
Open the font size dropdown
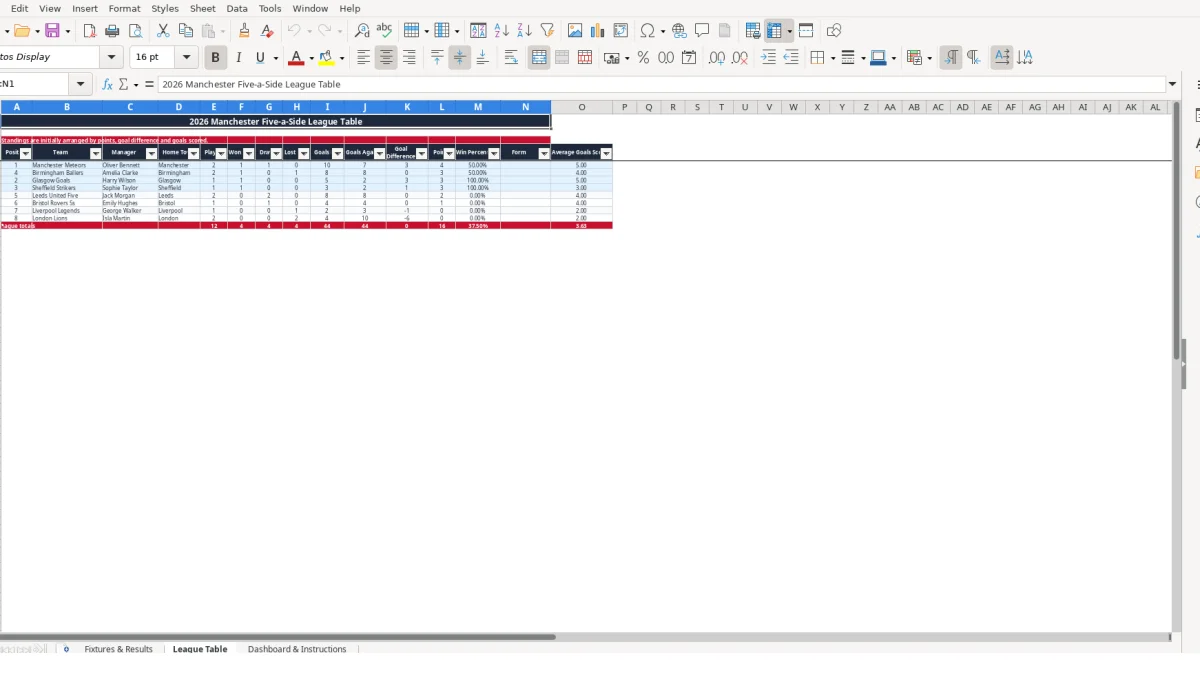click(x=187, y=58)
